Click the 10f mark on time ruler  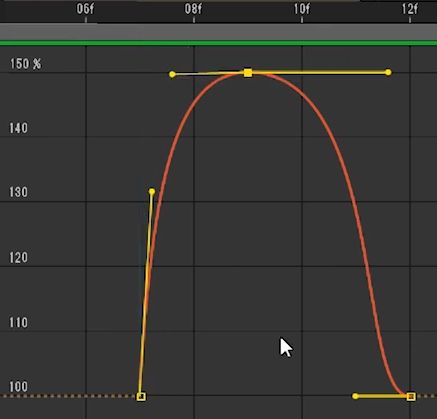coord(302,9)
